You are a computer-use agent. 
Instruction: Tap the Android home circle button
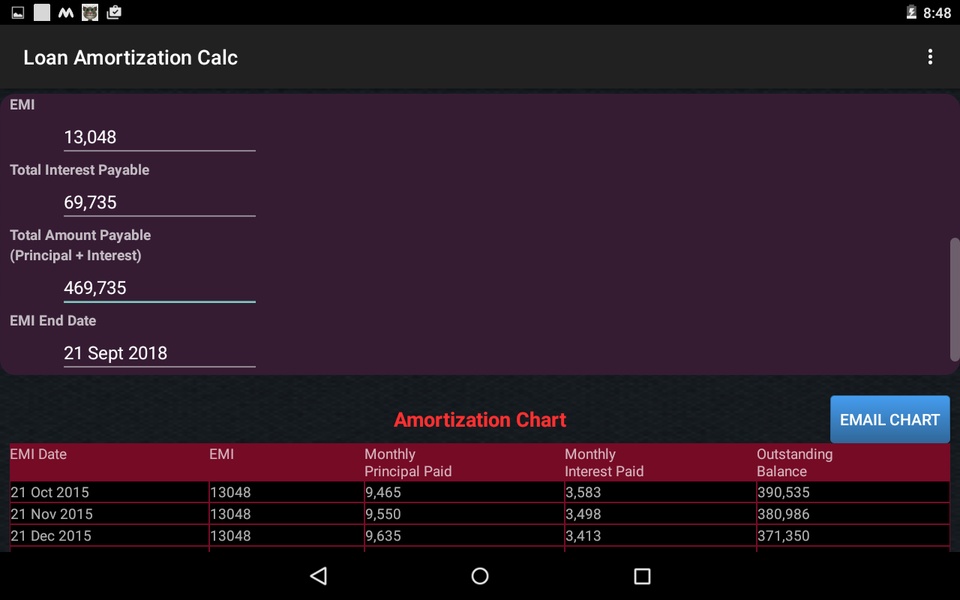point(480,576)
